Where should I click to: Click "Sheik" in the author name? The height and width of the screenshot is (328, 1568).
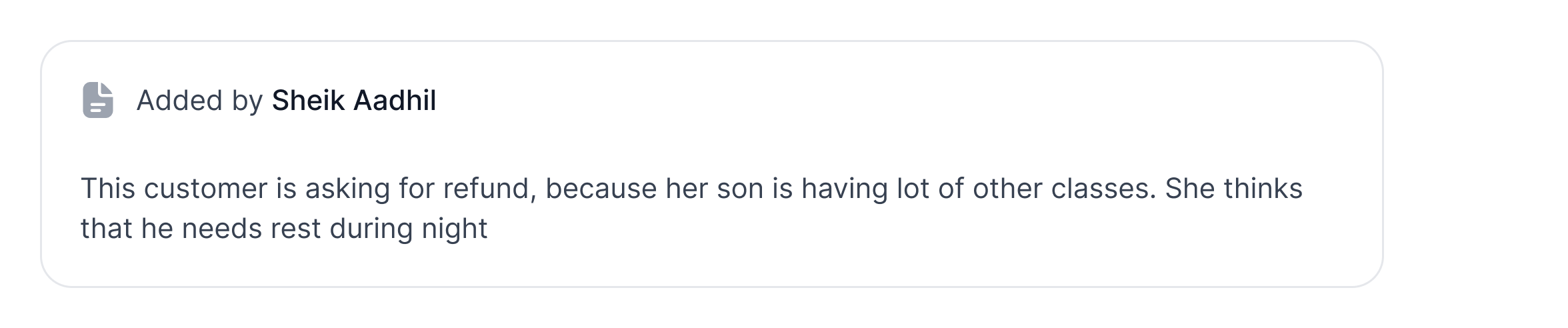point(308,101)
